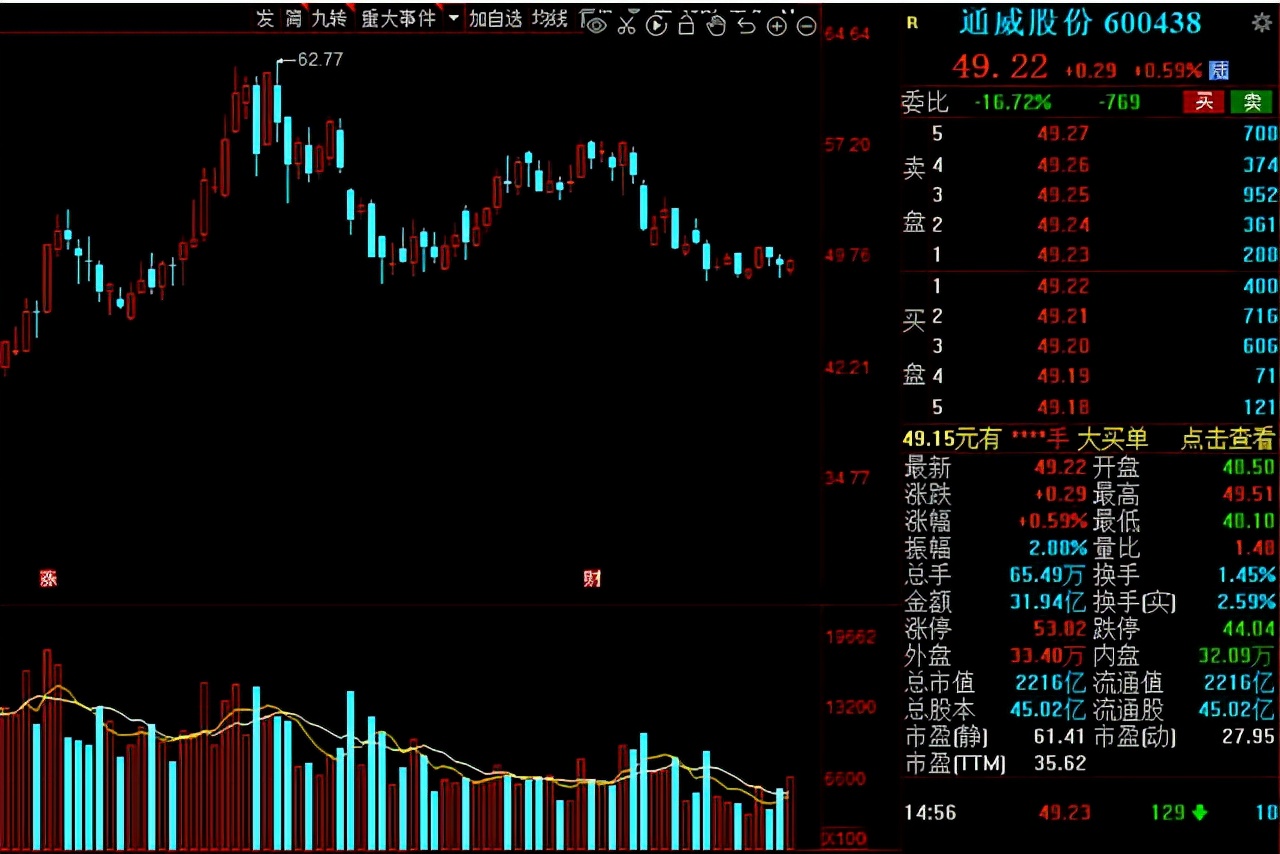Screen dimensions: 1280x854
Task: Select the scissors cut tool
Action: tap(627, 25)
